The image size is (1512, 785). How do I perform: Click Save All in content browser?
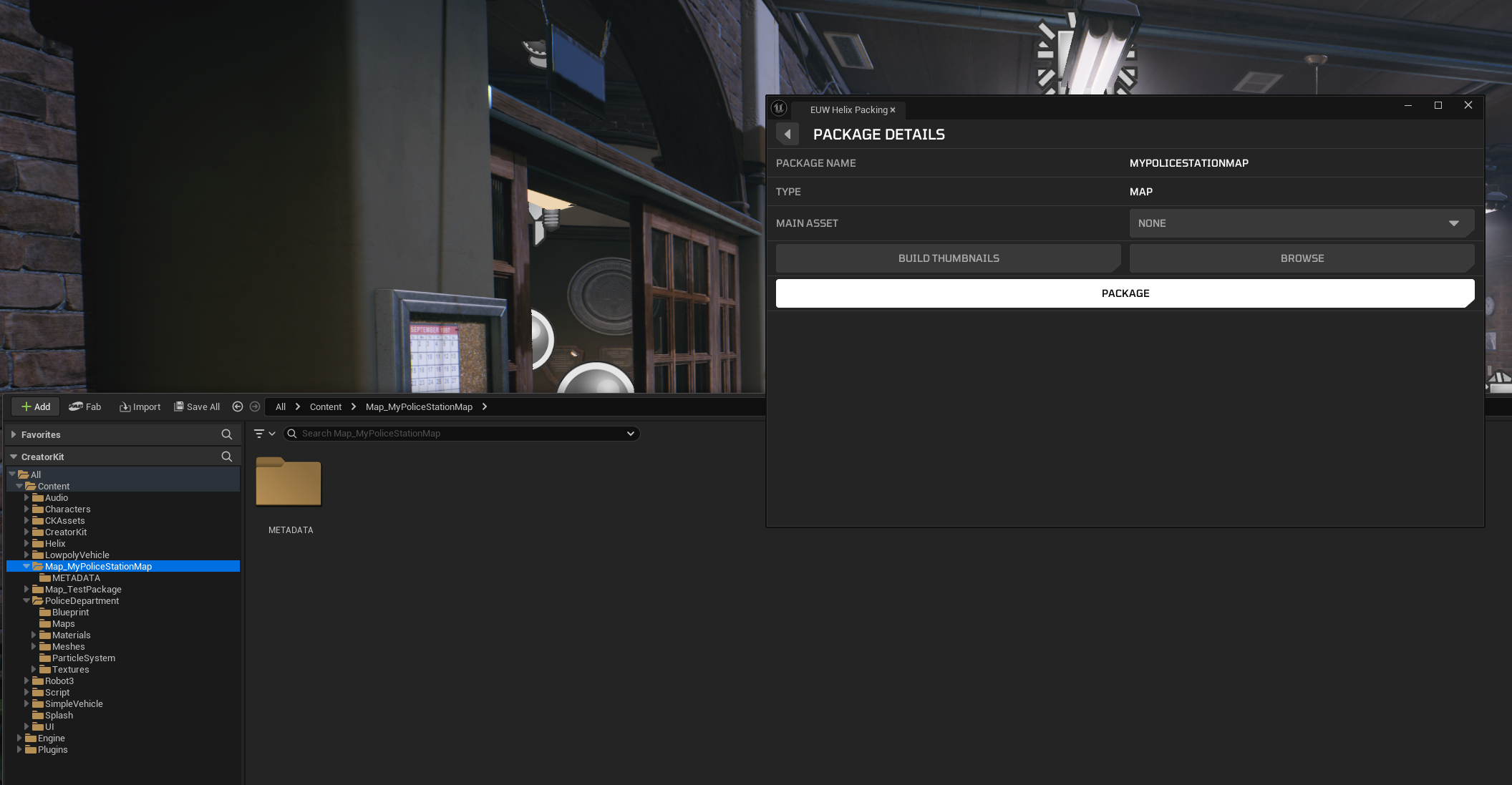tap(198, 406)
